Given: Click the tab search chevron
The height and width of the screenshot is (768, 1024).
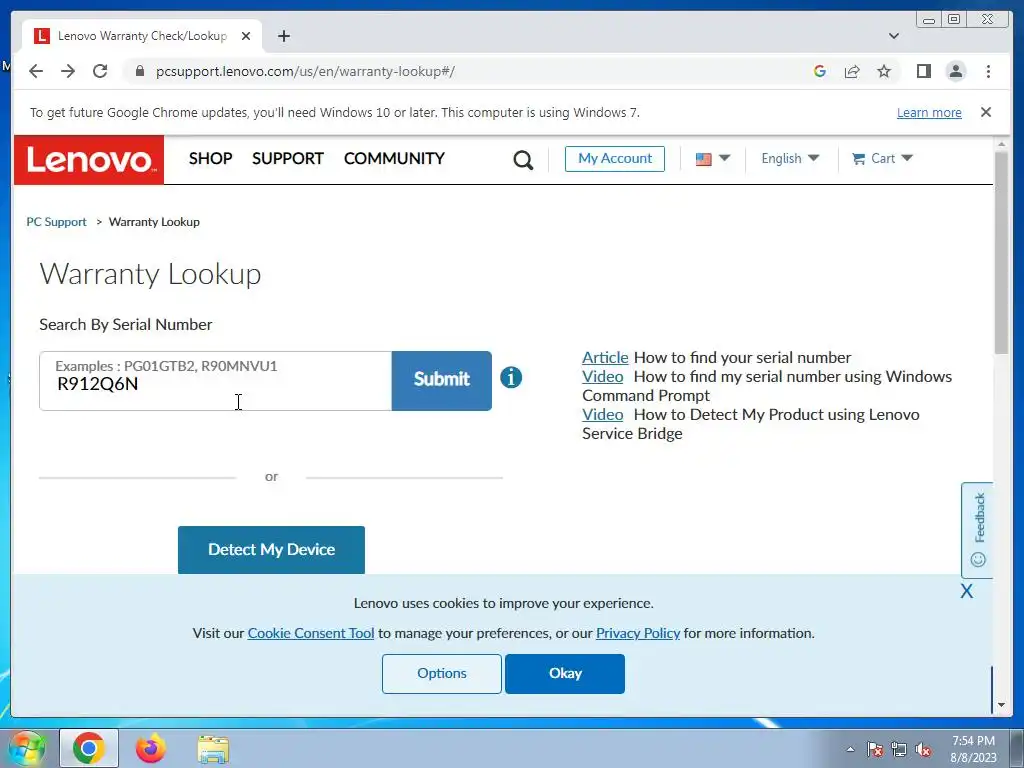Looking at the screenshot, I should 894,36.
